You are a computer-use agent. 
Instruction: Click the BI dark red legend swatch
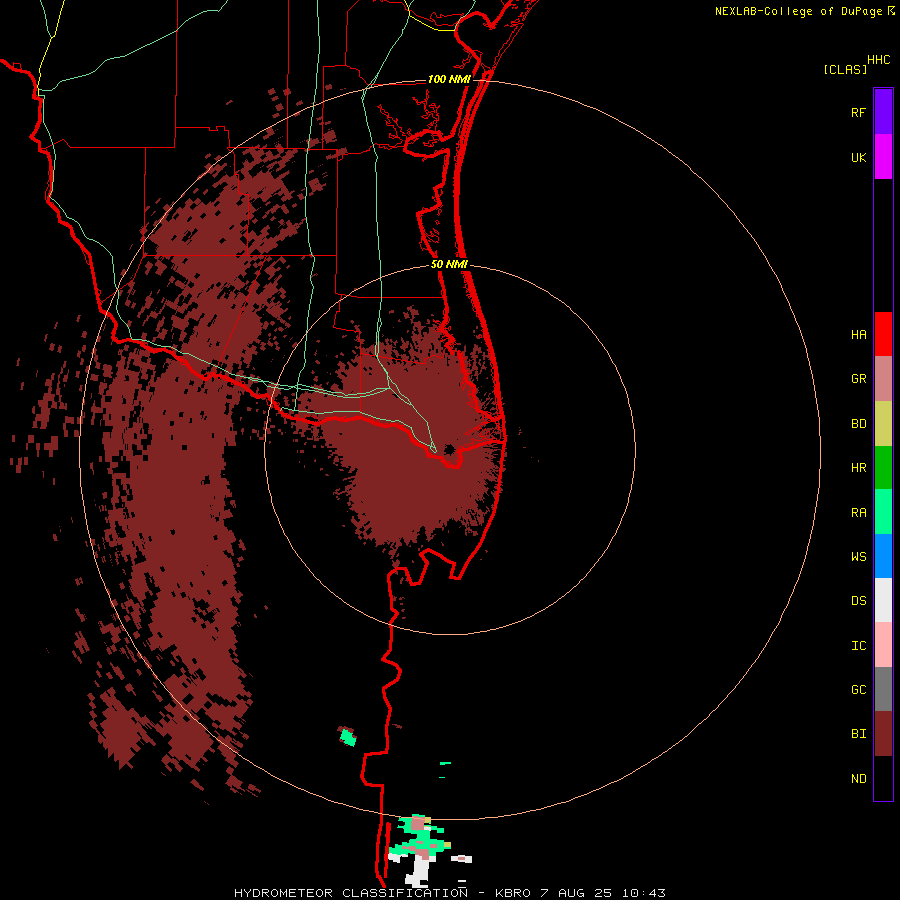pyautogui.click(x=883, y=734)
